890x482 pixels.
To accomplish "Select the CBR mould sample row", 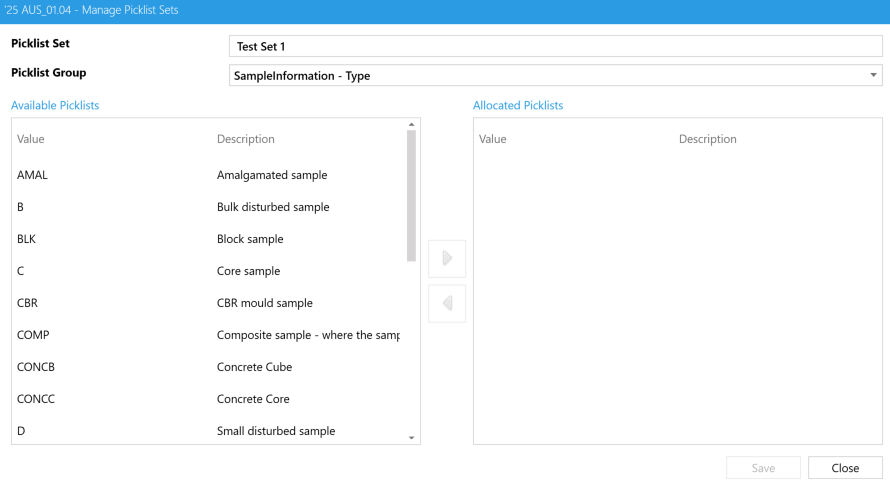I will tap(208, 303).
